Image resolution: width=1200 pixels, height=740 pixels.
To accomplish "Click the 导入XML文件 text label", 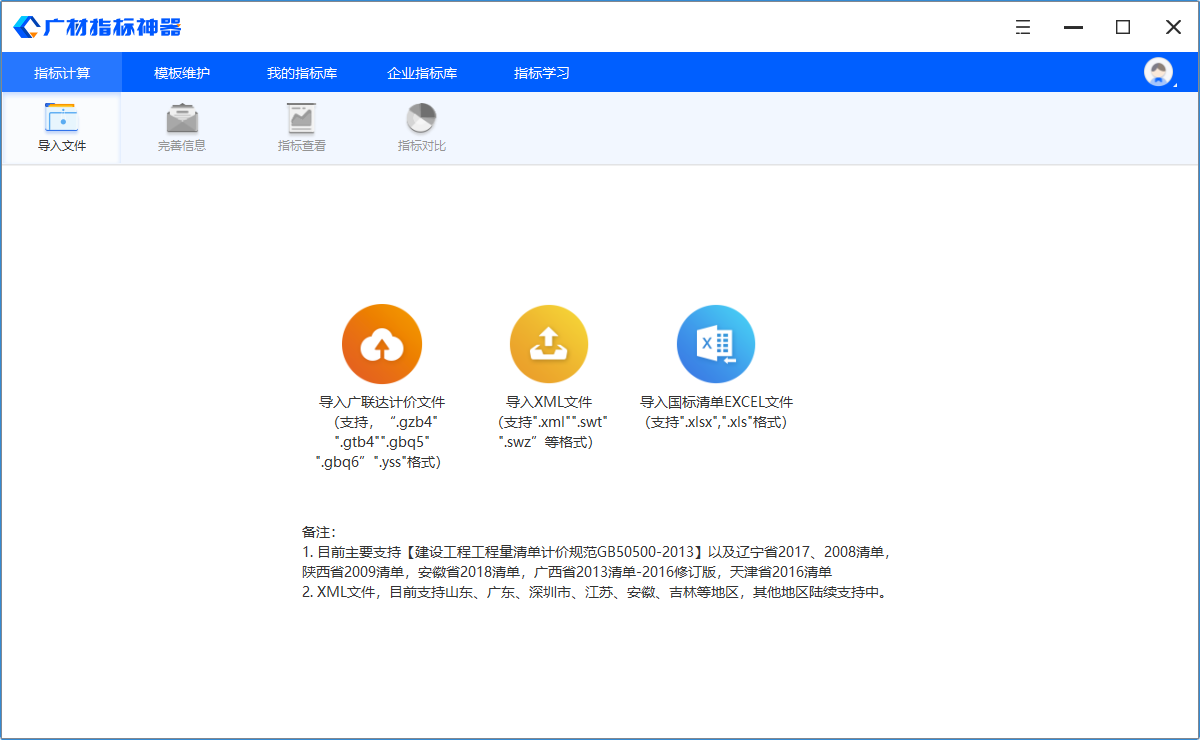I will click(549, 402).
